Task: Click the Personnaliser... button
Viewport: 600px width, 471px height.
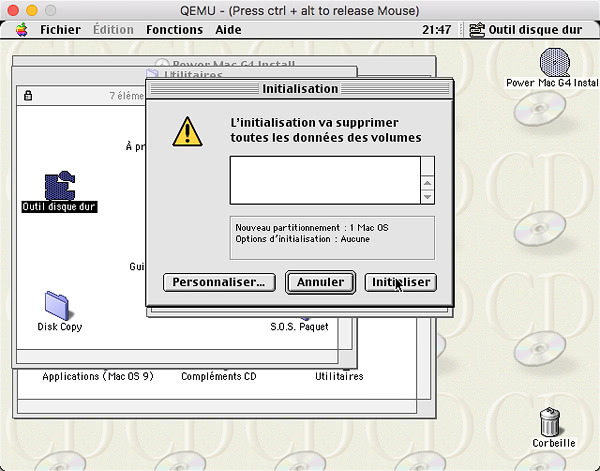Action: [x=219, y=282]
